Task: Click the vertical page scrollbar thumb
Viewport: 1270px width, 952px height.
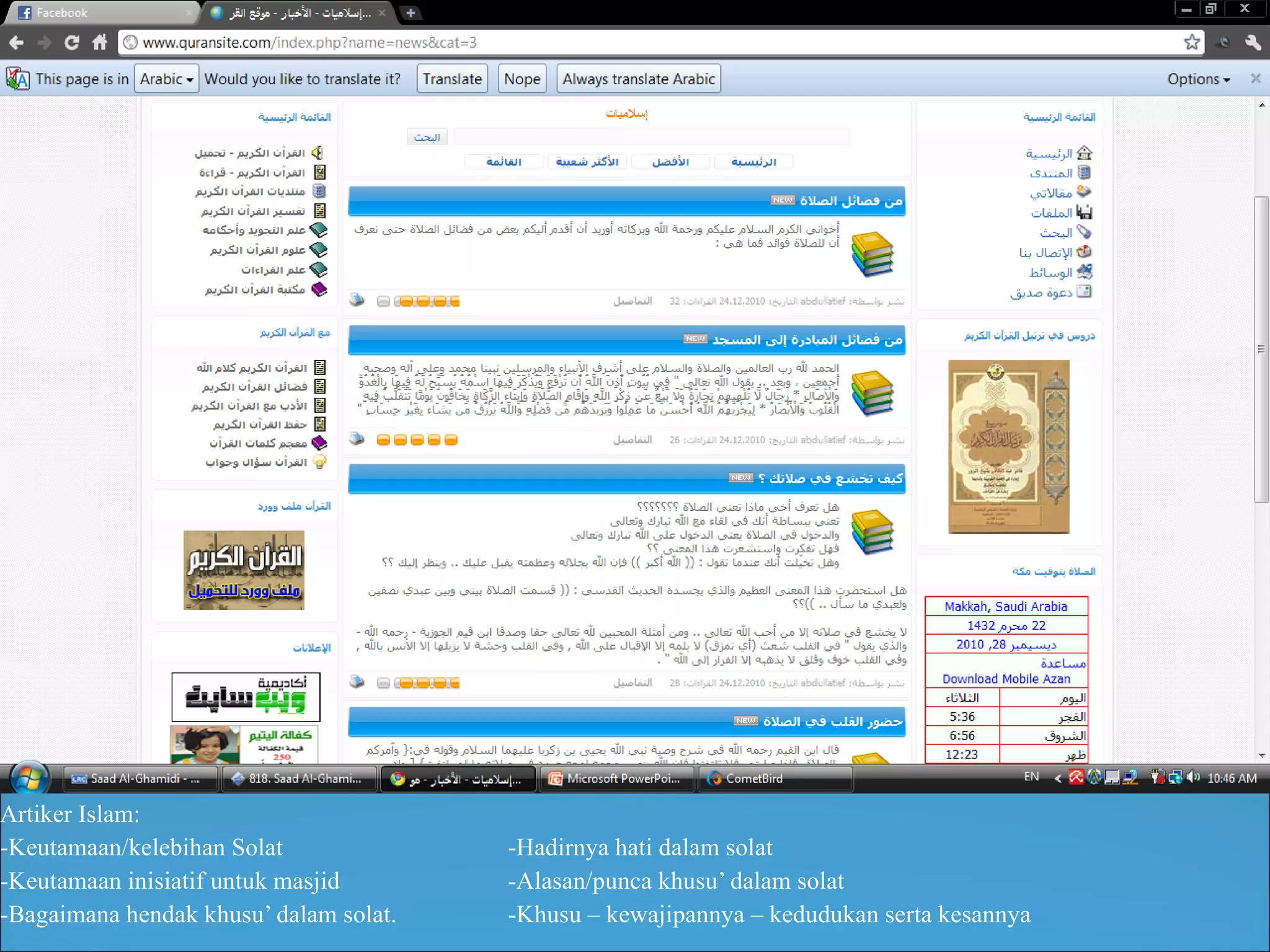Action: 1261,349
